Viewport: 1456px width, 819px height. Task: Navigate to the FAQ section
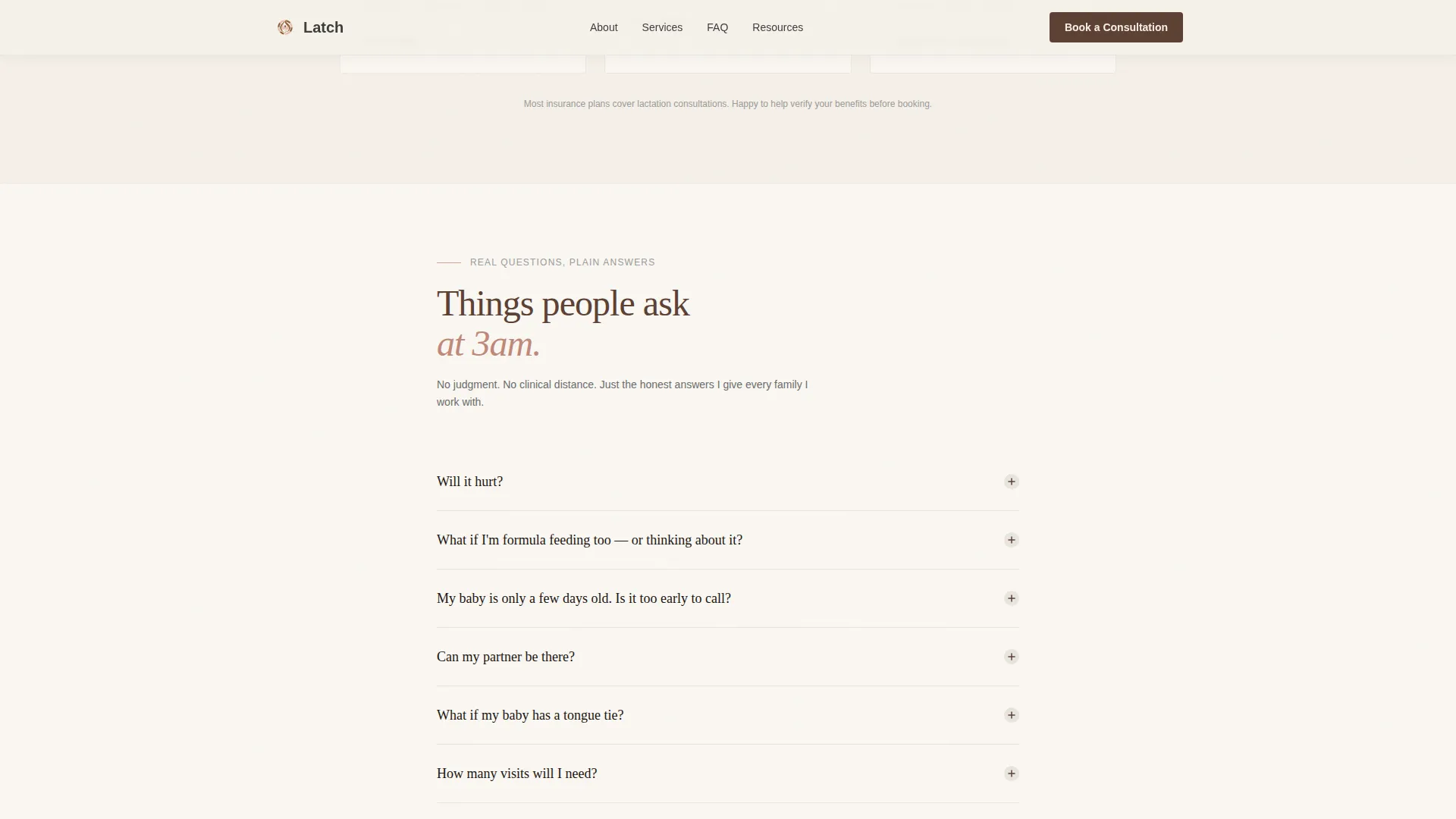[x=717, y=27]
